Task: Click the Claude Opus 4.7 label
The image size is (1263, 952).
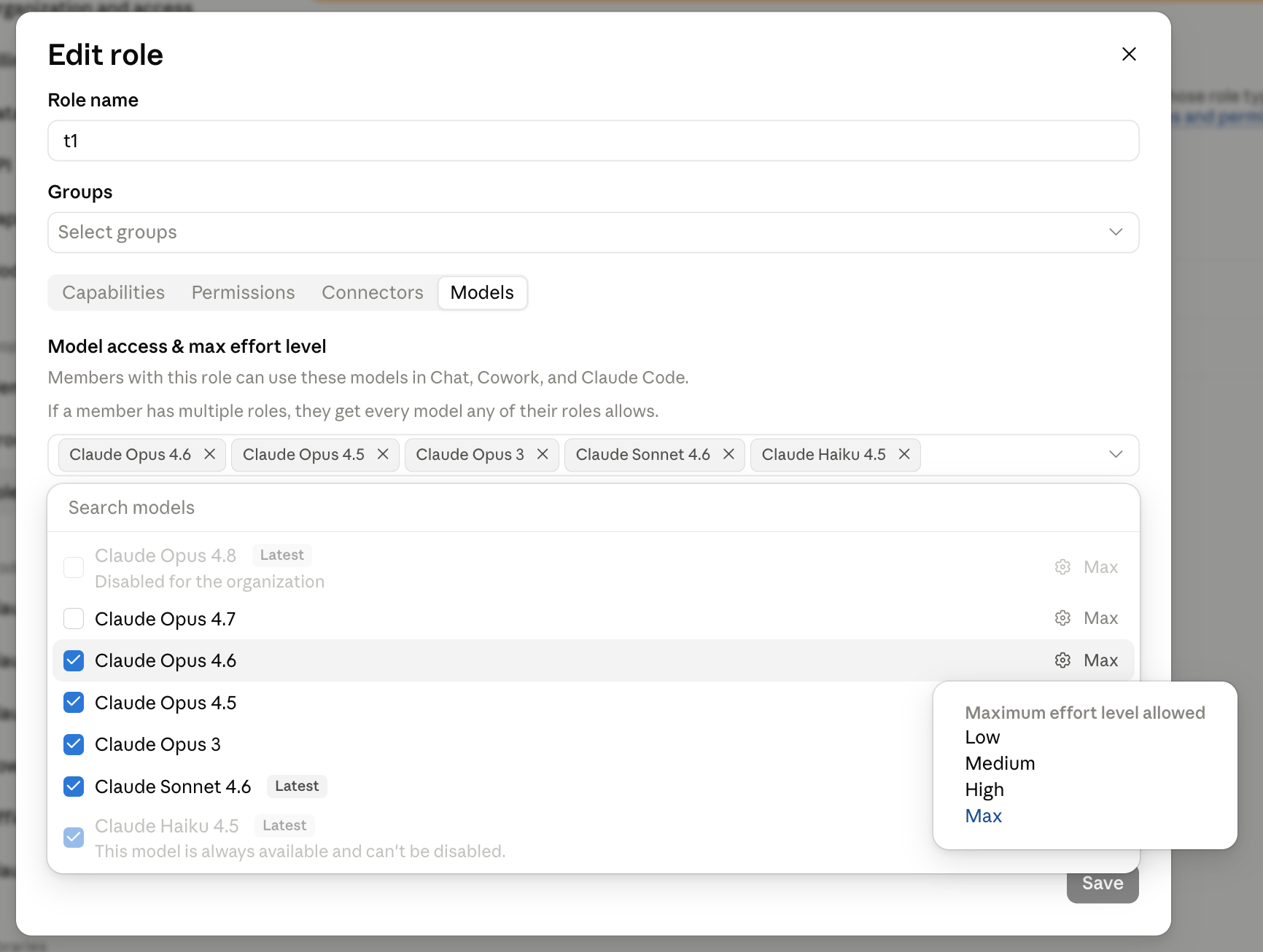Action: tap(165, 619)
